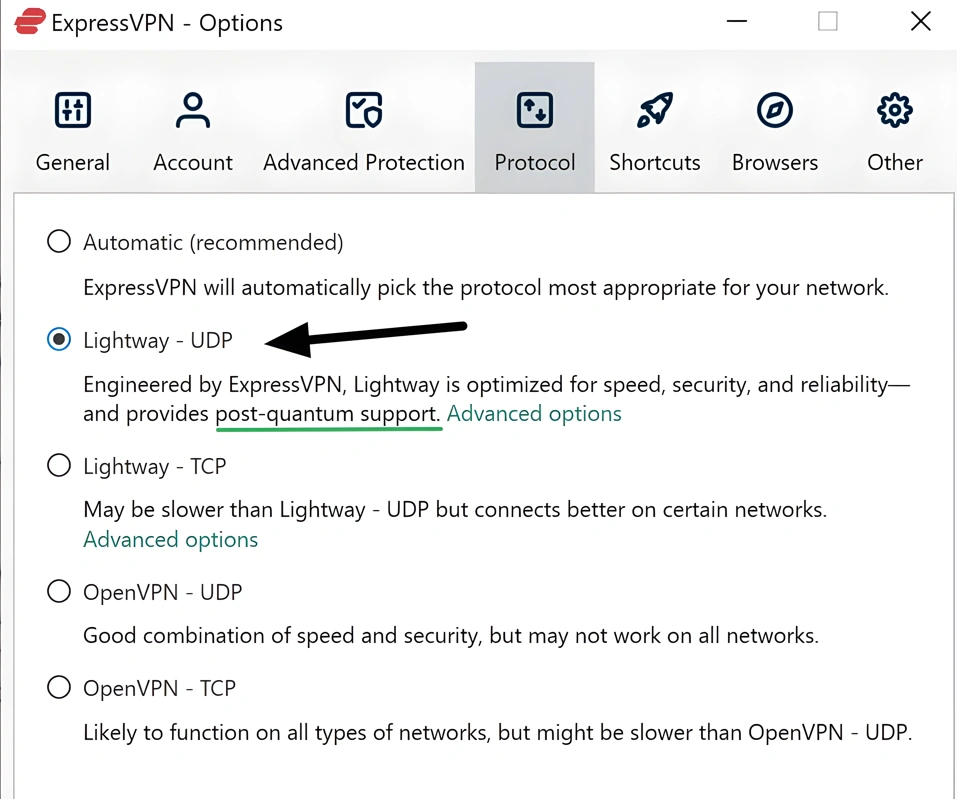
Task: Switch to the Other tab label
Action: 895,162
